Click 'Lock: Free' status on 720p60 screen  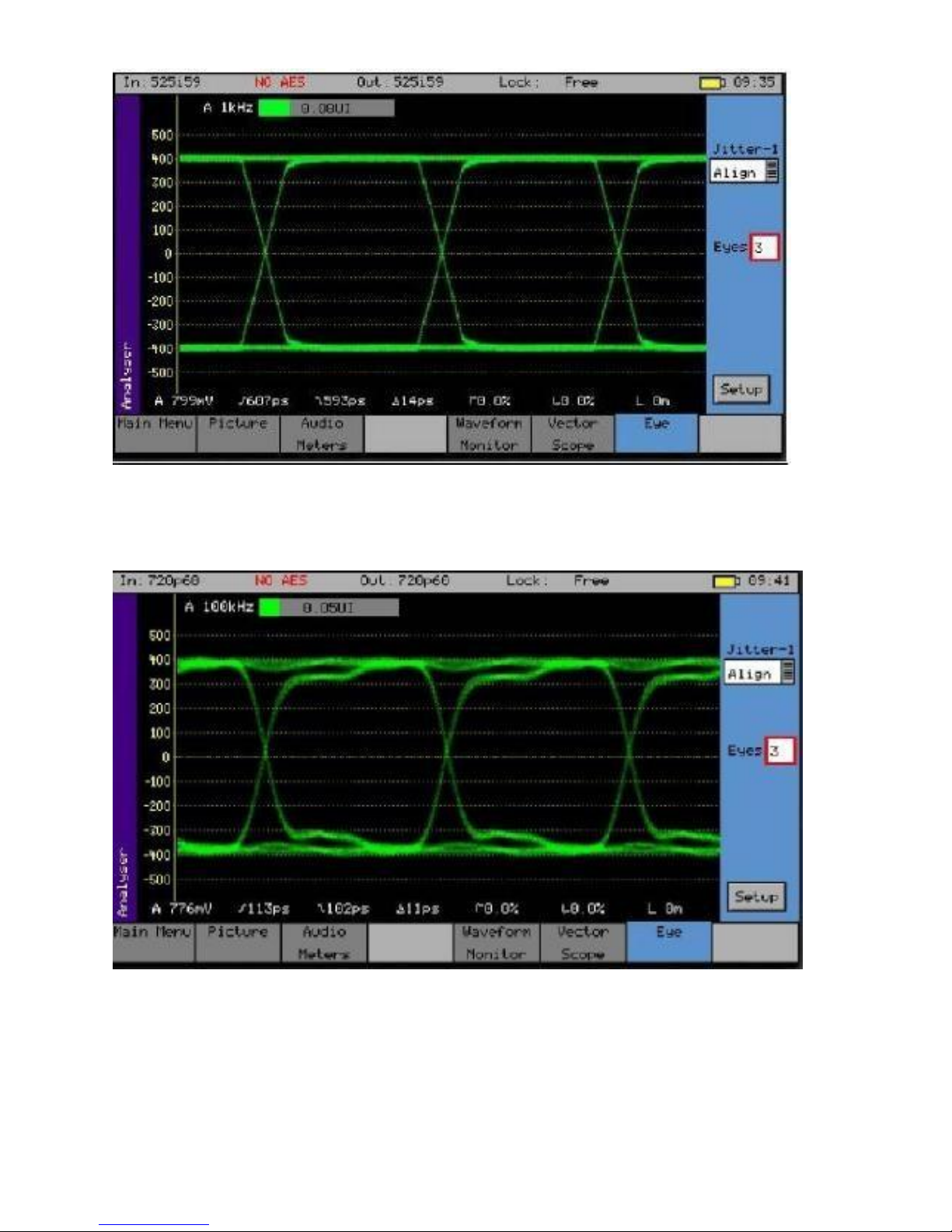(557, 581)
